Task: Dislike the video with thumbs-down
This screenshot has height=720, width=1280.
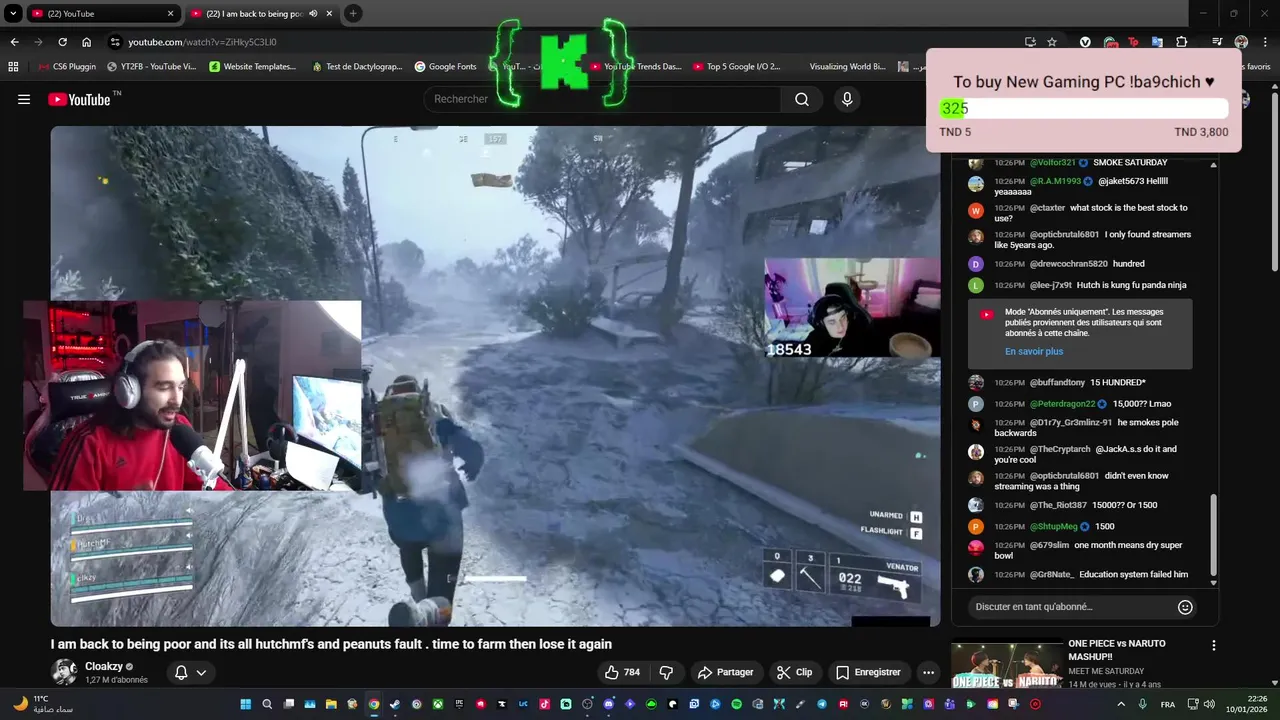Action: [x=666, y=672]
